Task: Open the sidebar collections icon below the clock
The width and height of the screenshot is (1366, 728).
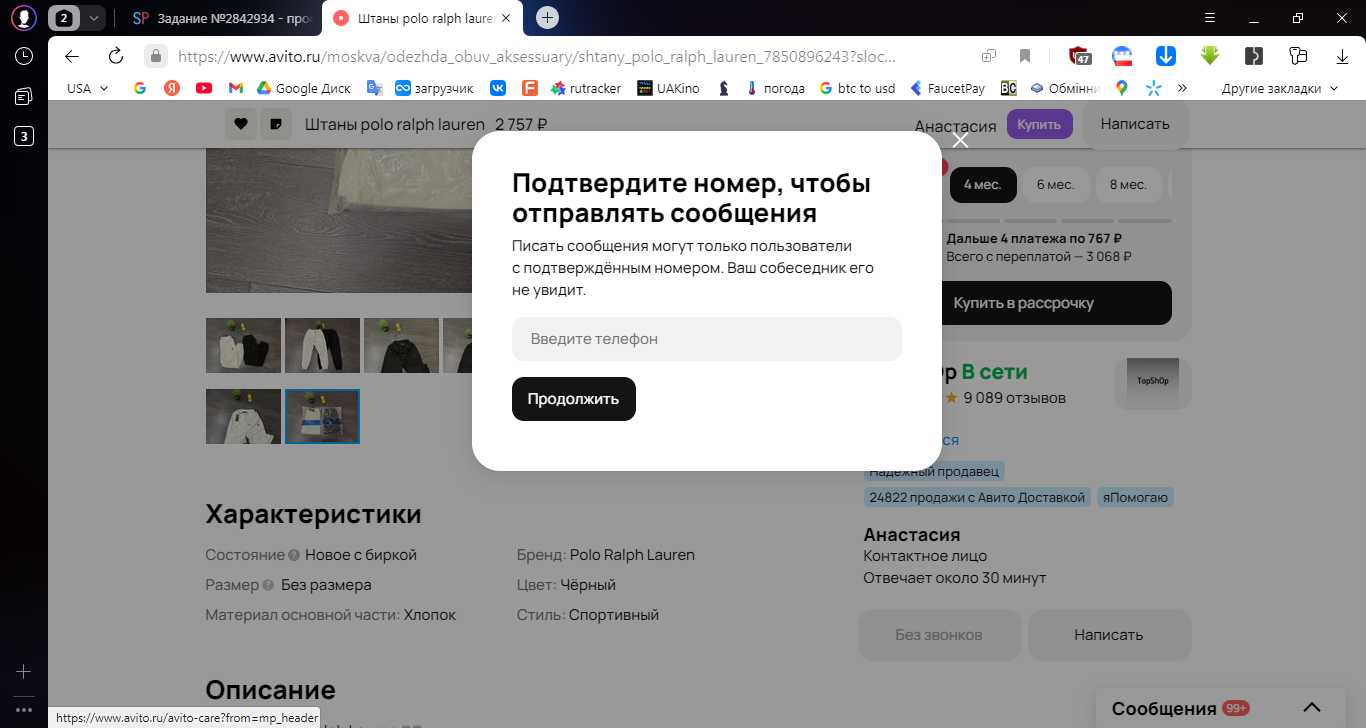Action: pos(24,96)
